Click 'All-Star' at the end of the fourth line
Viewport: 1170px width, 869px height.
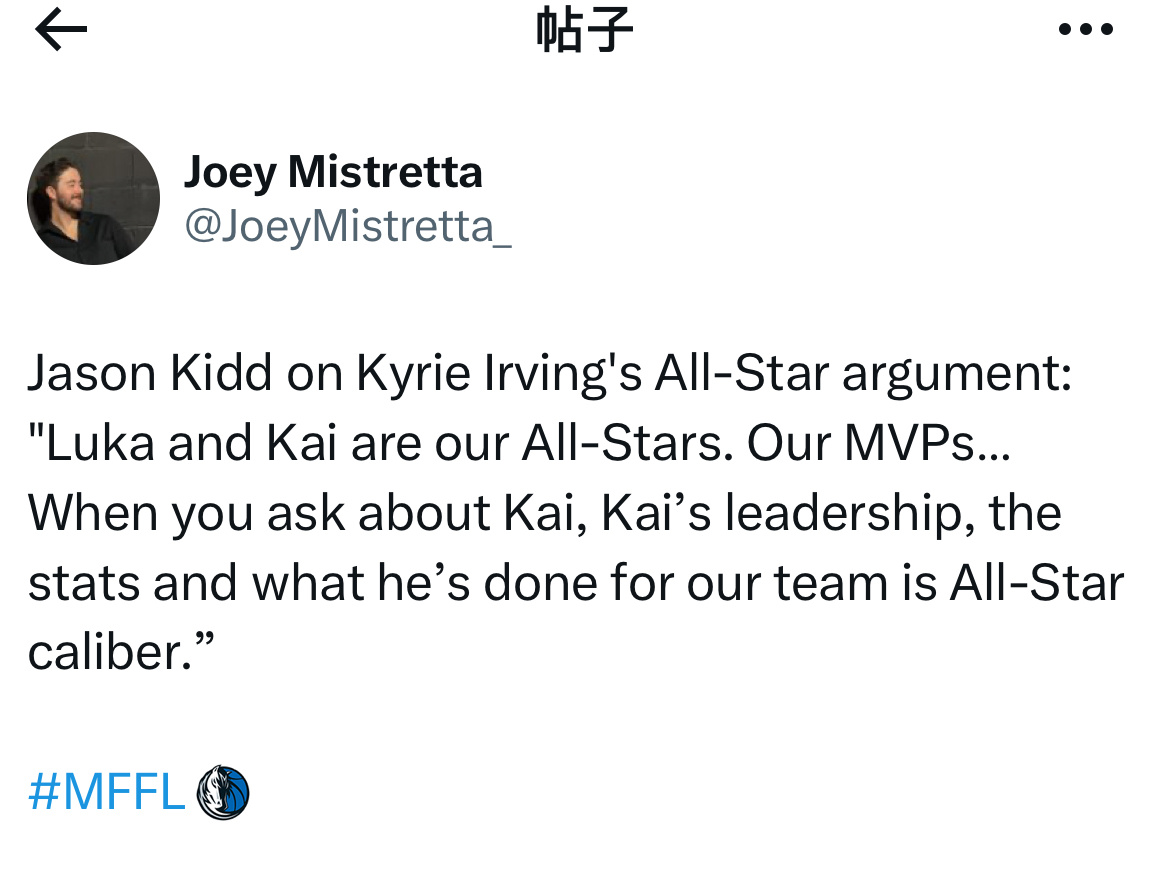1036,583
